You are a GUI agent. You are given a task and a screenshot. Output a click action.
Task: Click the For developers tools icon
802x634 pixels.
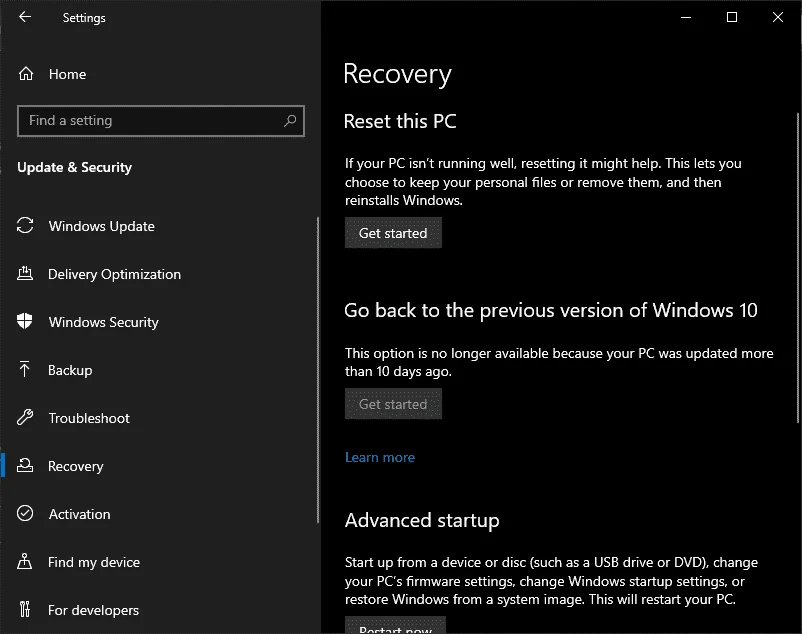point(25,609)
